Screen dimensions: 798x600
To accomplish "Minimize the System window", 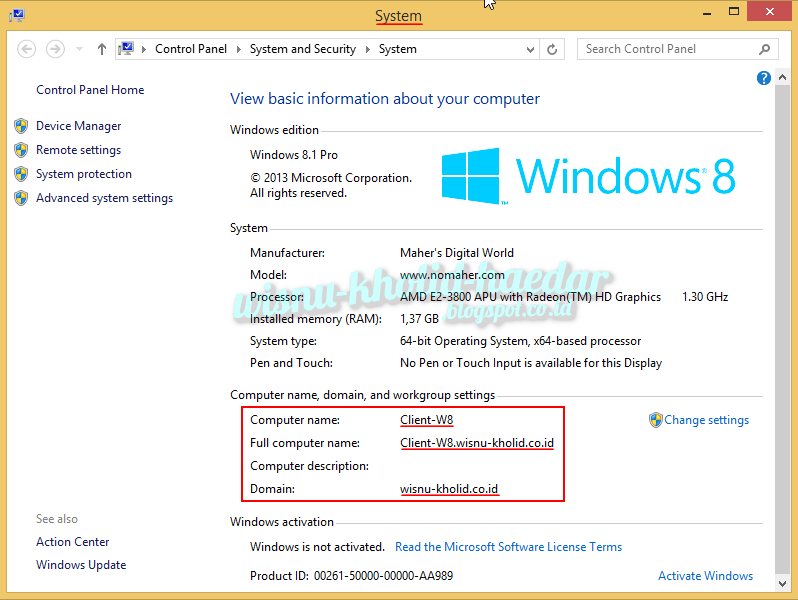I will click(x=707, y=12).
